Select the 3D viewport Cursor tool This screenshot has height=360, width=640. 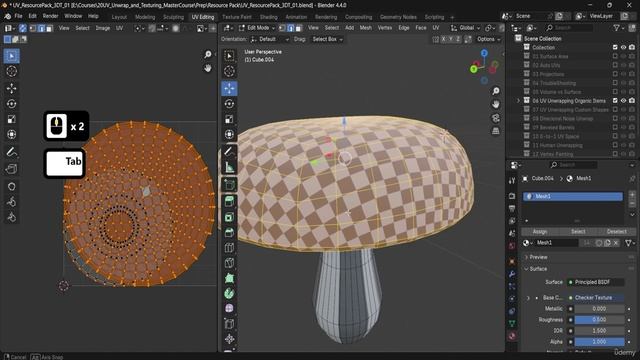point(229,71)
